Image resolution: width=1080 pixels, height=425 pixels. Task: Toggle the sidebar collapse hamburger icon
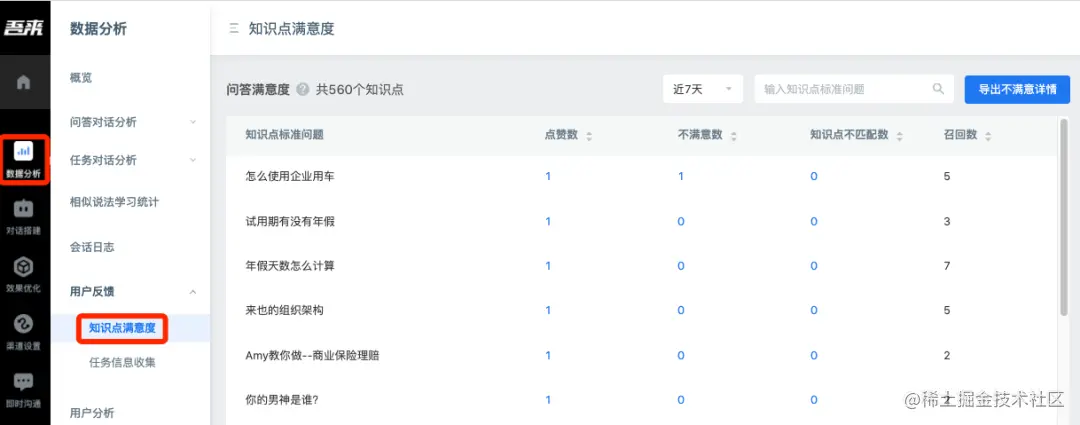click(x=234, y=28)
